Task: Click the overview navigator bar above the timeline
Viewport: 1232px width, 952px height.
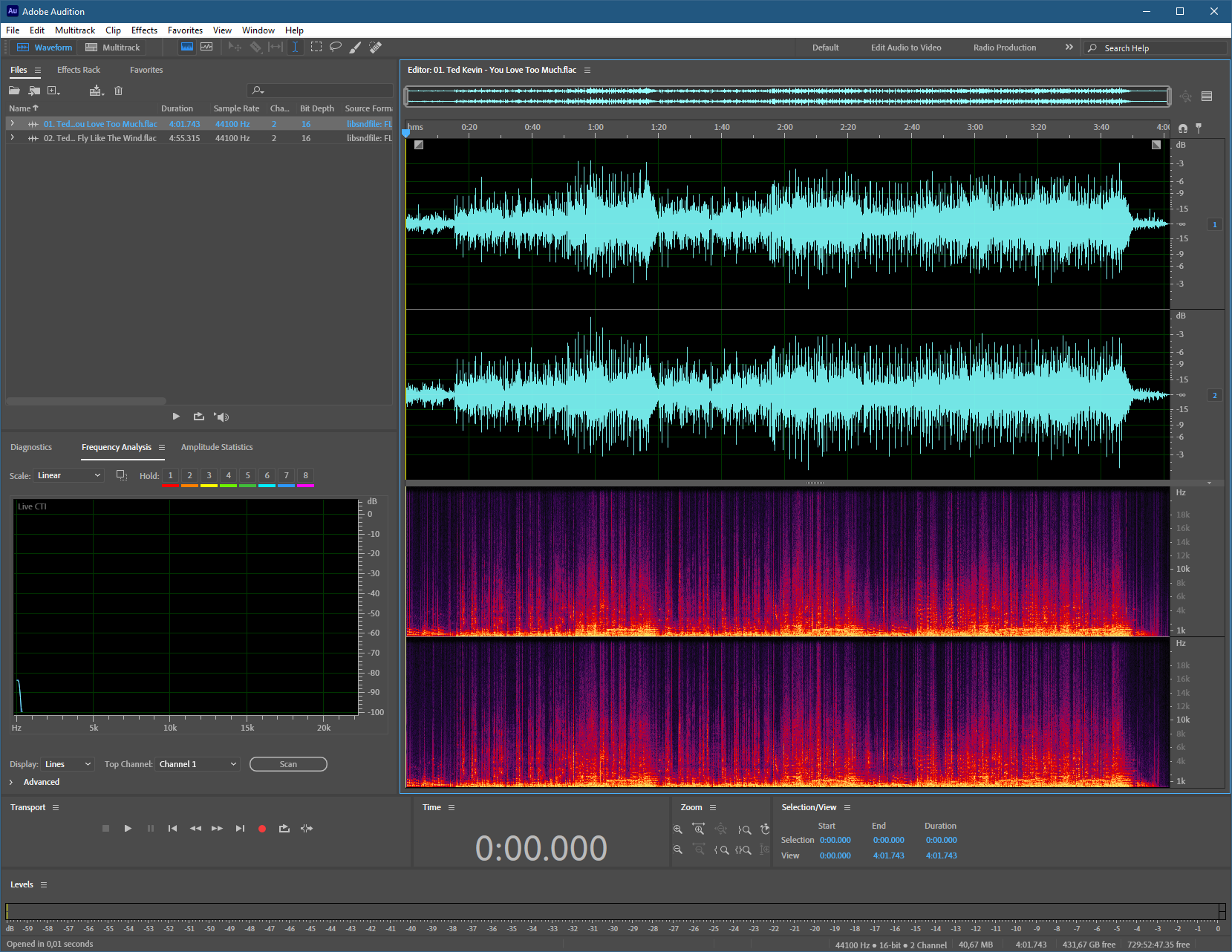Action: pos(787,96)
